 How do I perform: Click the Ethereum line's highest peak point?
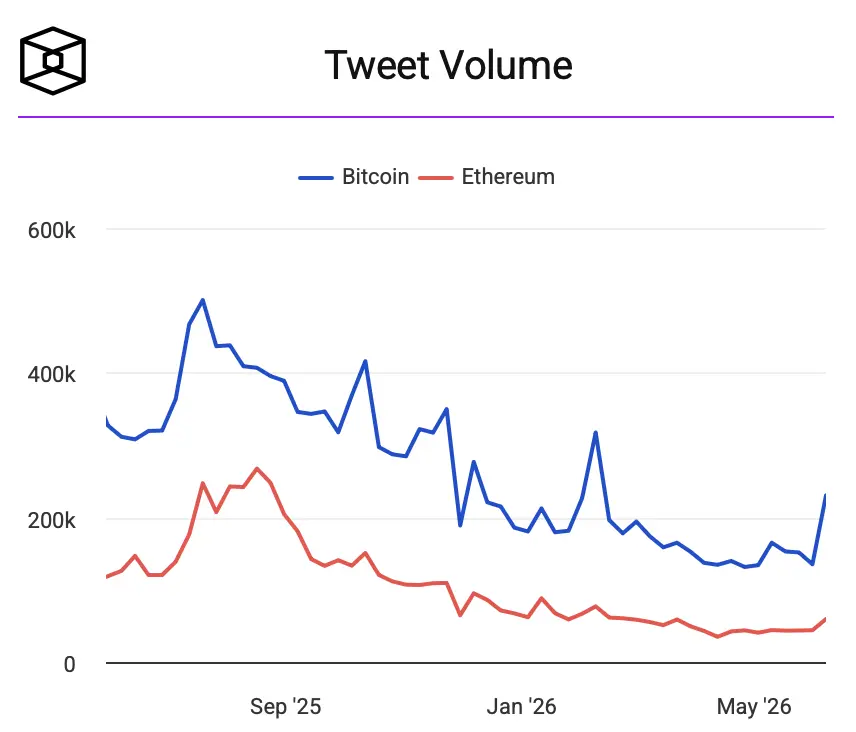(257, 468)
